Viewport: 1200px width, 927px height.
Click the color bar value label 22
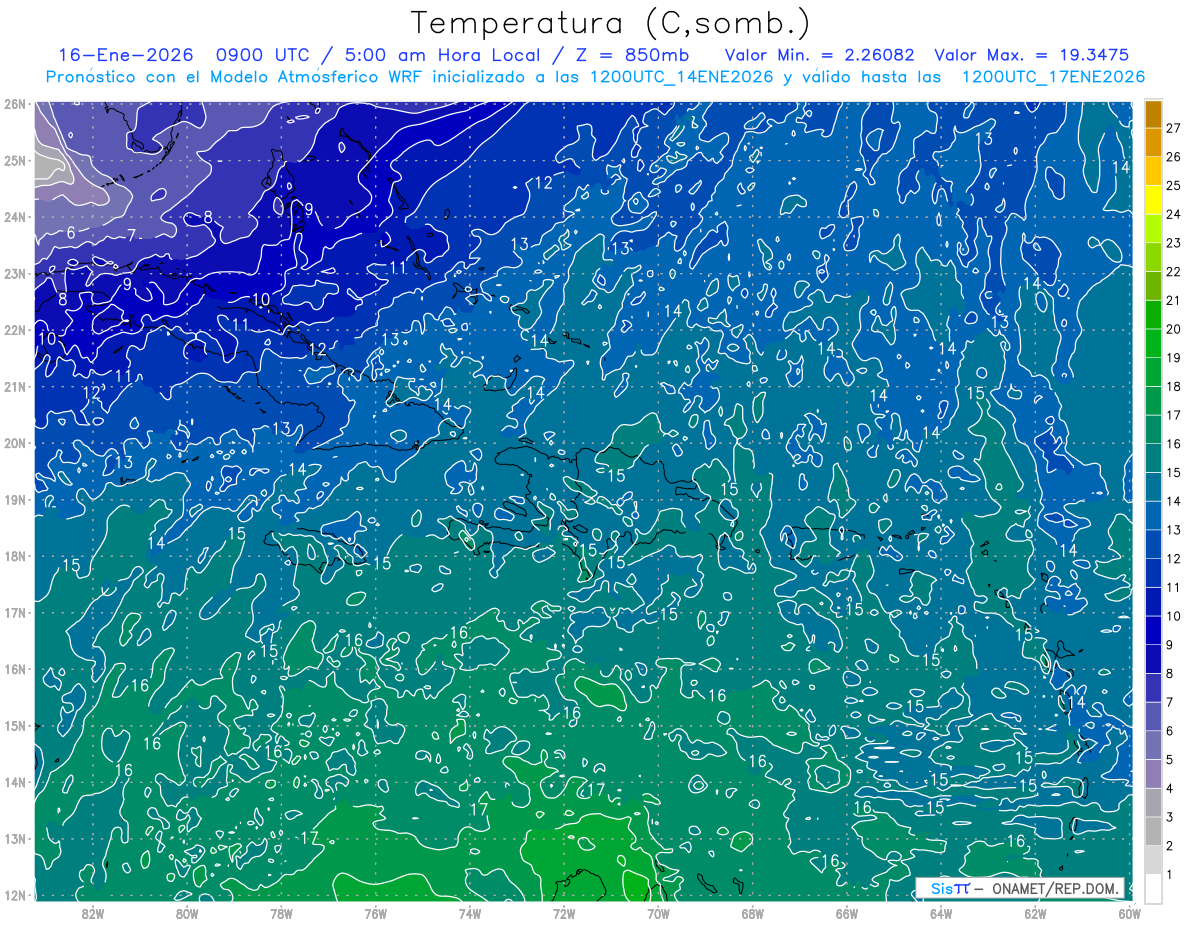click(1173, 272)
